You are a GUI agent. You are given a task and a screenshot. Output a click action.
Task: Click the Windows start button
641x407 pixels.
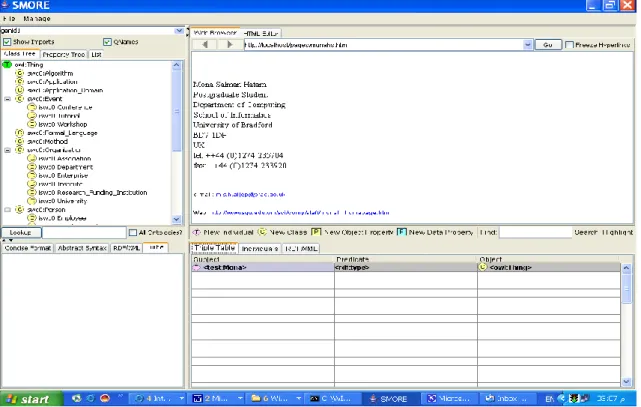[31, 399]
